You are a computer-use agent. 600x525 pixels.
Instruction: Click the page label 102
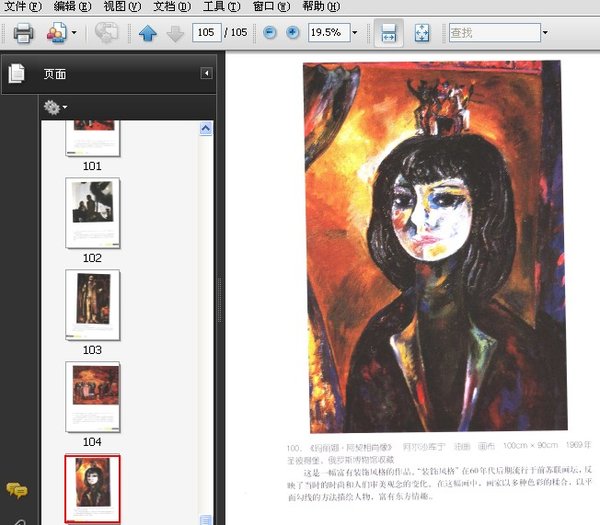tap(92, 258)
